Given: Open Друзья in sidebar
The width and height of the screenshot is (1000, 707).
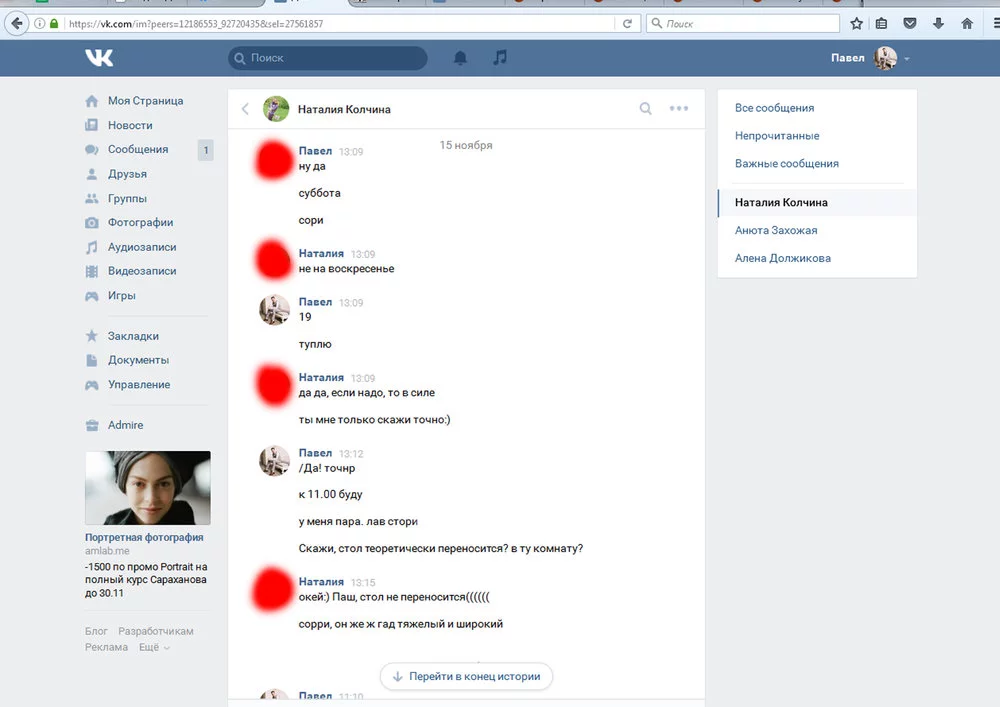Looking at the screenshot, I should 127,173.
